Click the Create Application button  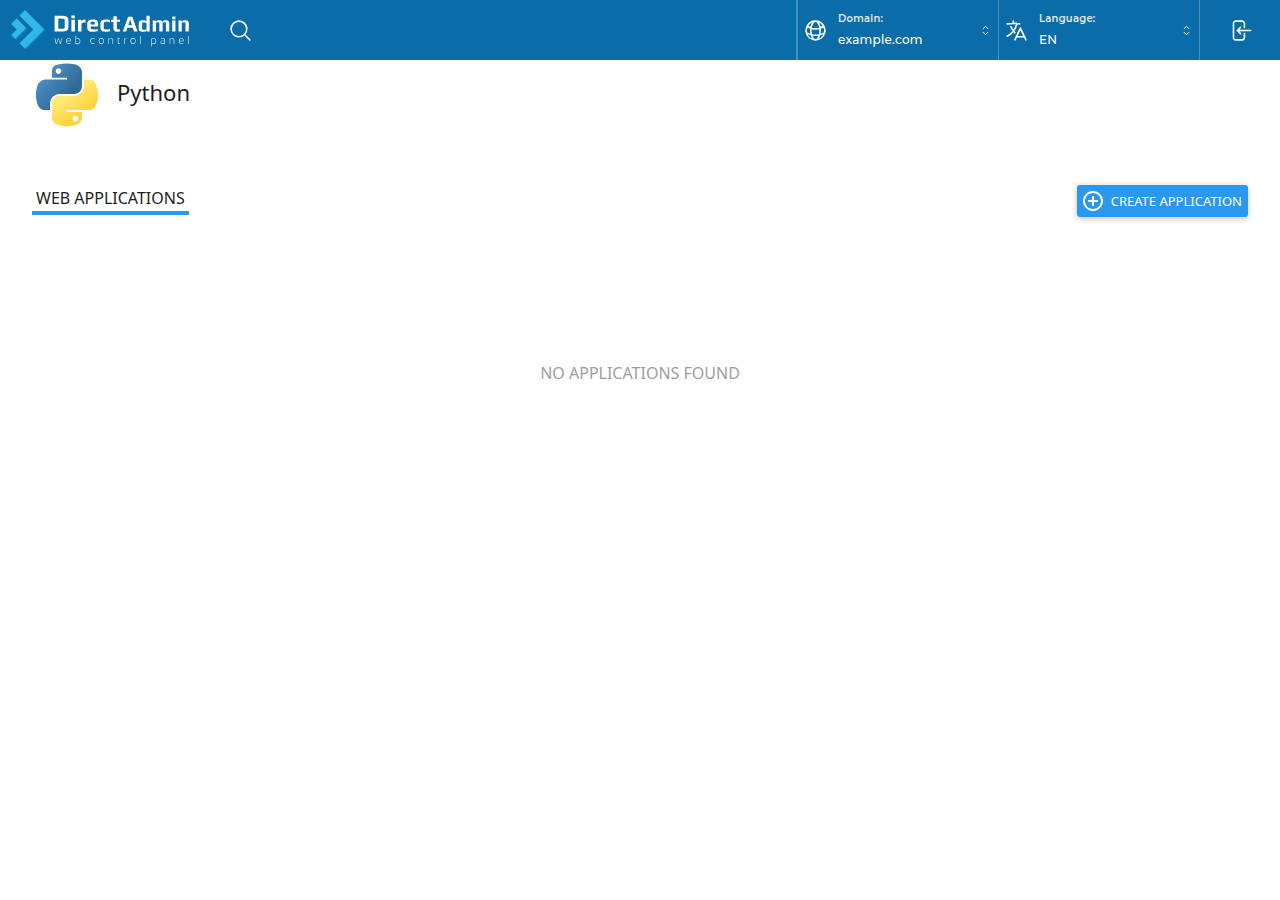[1162, 201]
